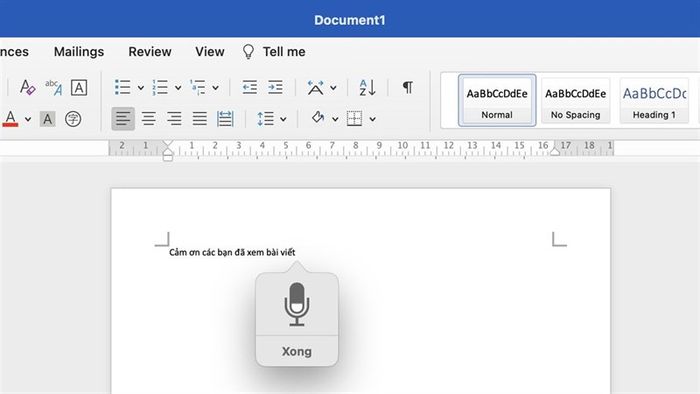Click the Borders icon
This screenshot has width=700, height=394.
click(354, 119)
